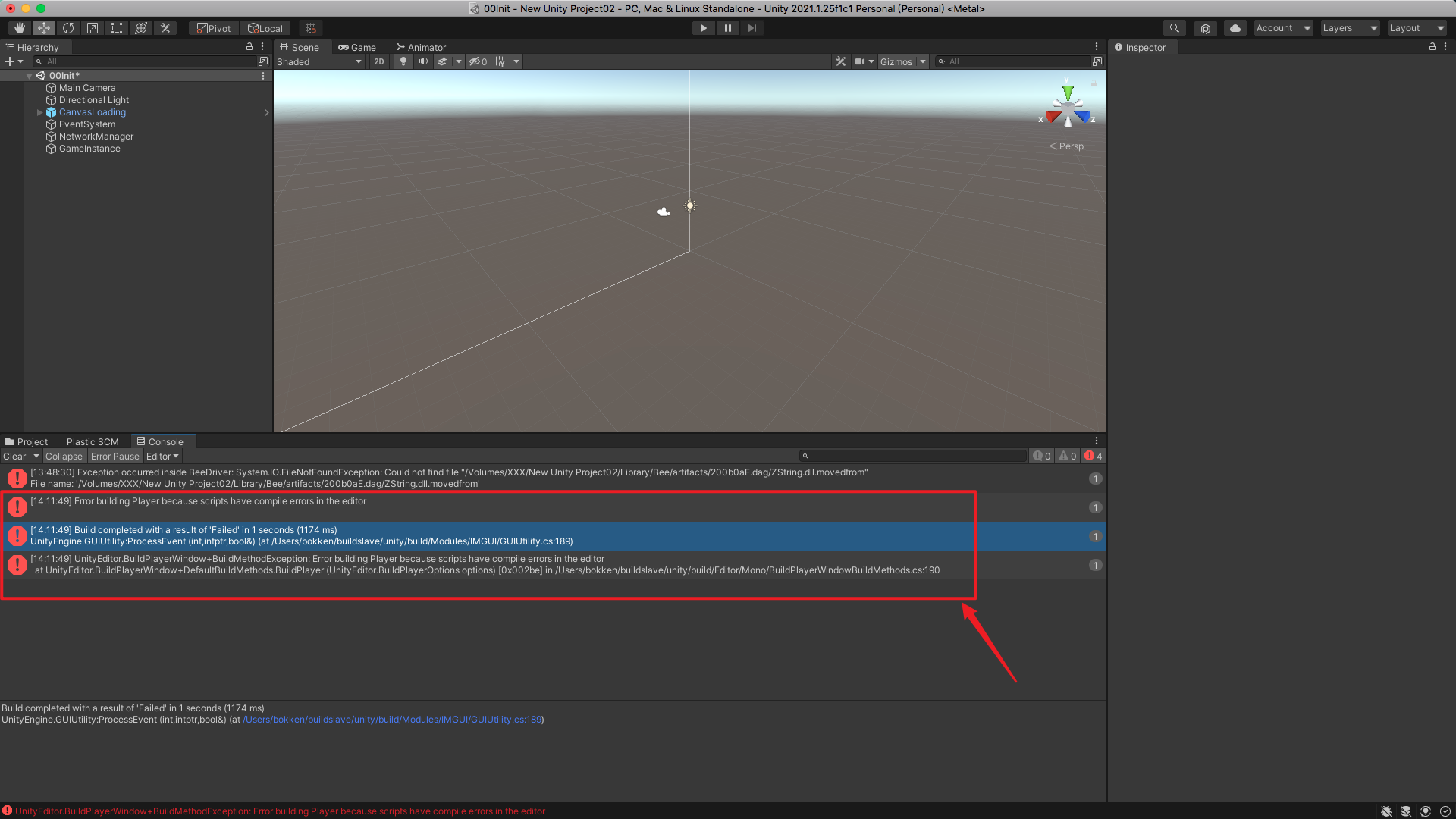This screenshot has height=819, width=1456.
Task: Toggle scene audio speaker icon
Action: (423, 61)
